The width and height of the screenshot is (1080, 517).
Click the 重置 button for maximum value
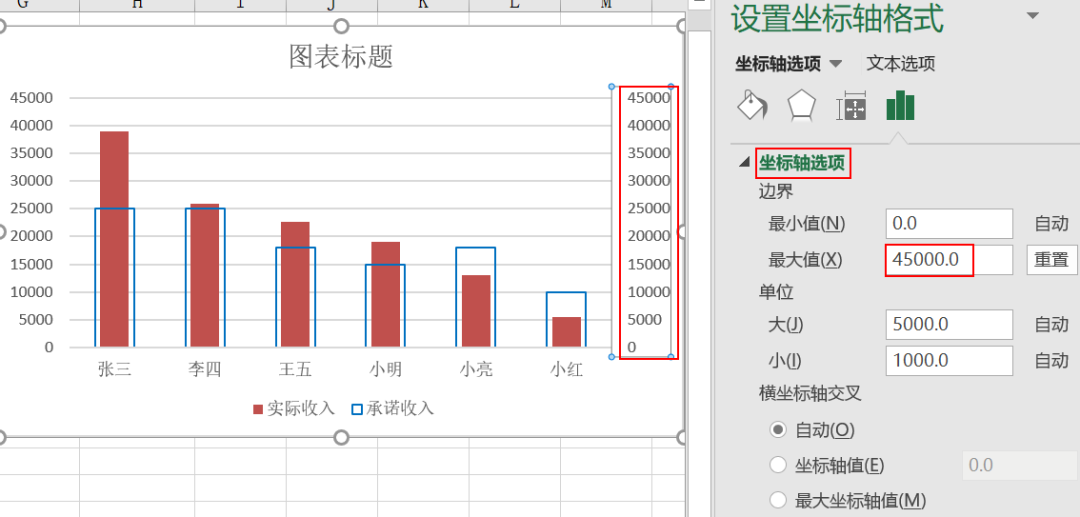tap(1052, 260)
